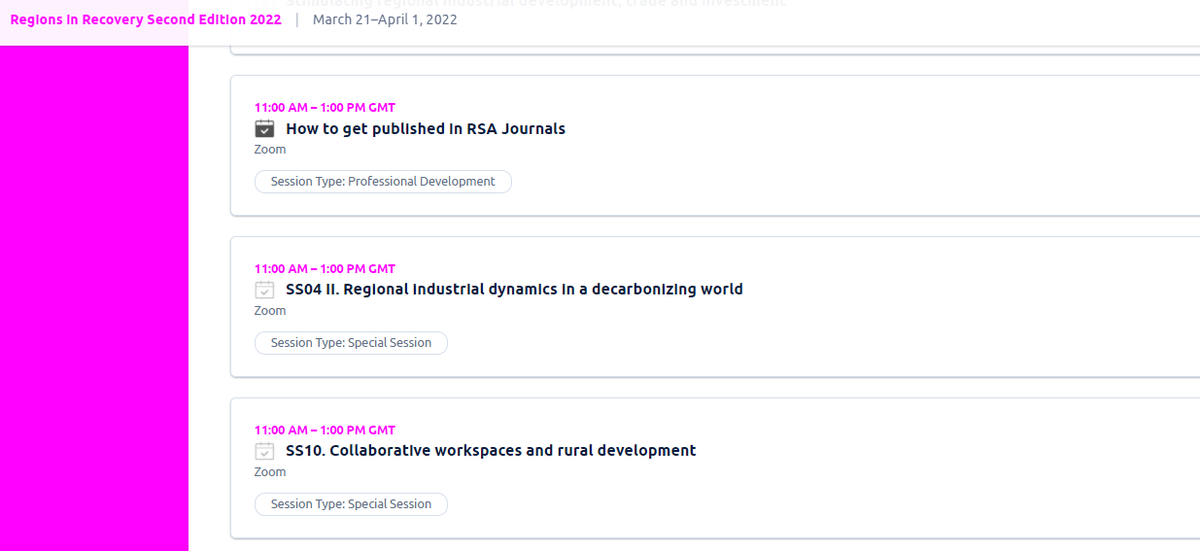1200x551 pixels.
Task: Click time text above SS04 II session
Action: (x=325, y=268)
